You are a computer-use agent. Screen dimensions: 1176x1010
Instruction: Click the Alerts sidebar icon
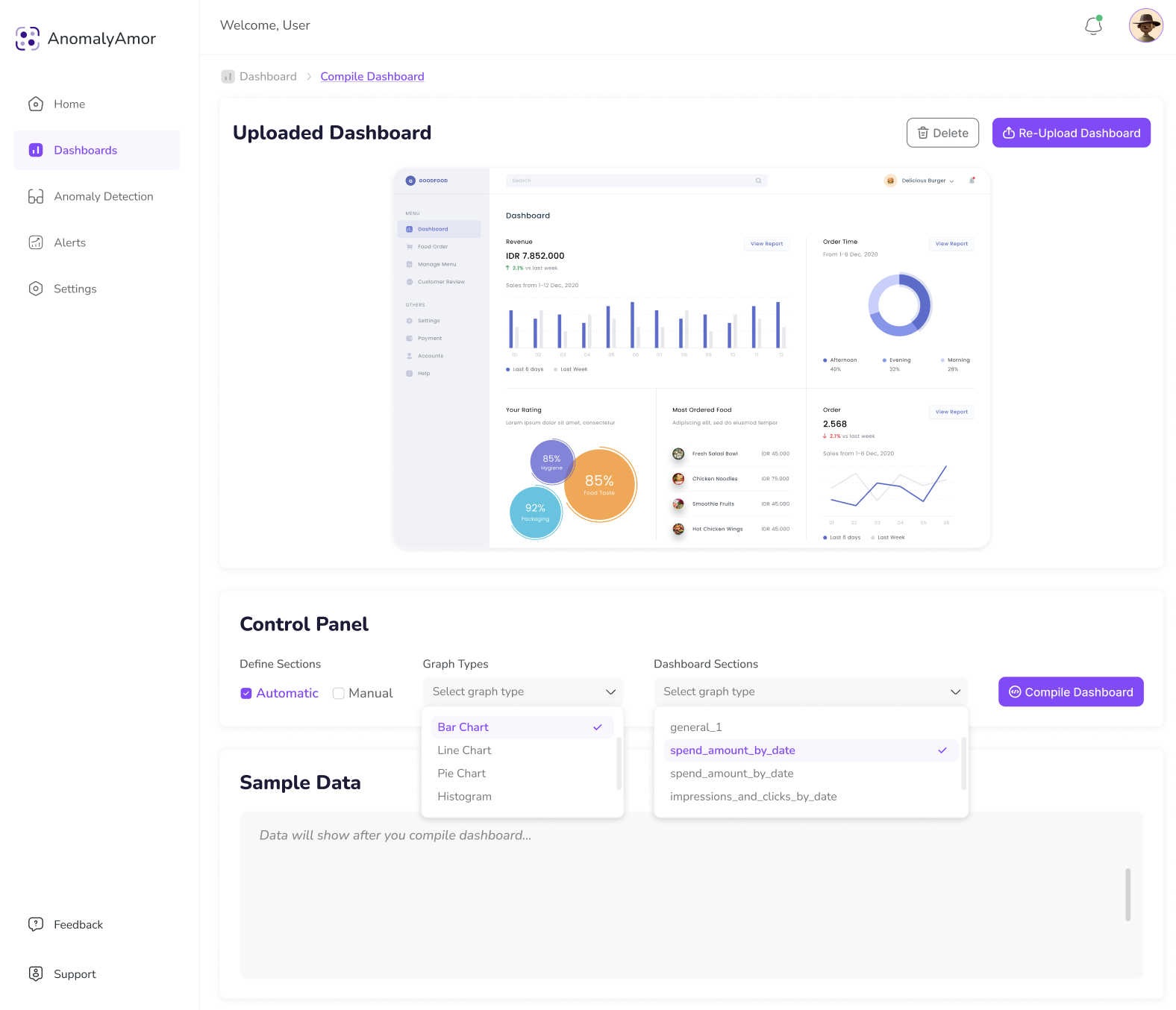coord(36,243)
